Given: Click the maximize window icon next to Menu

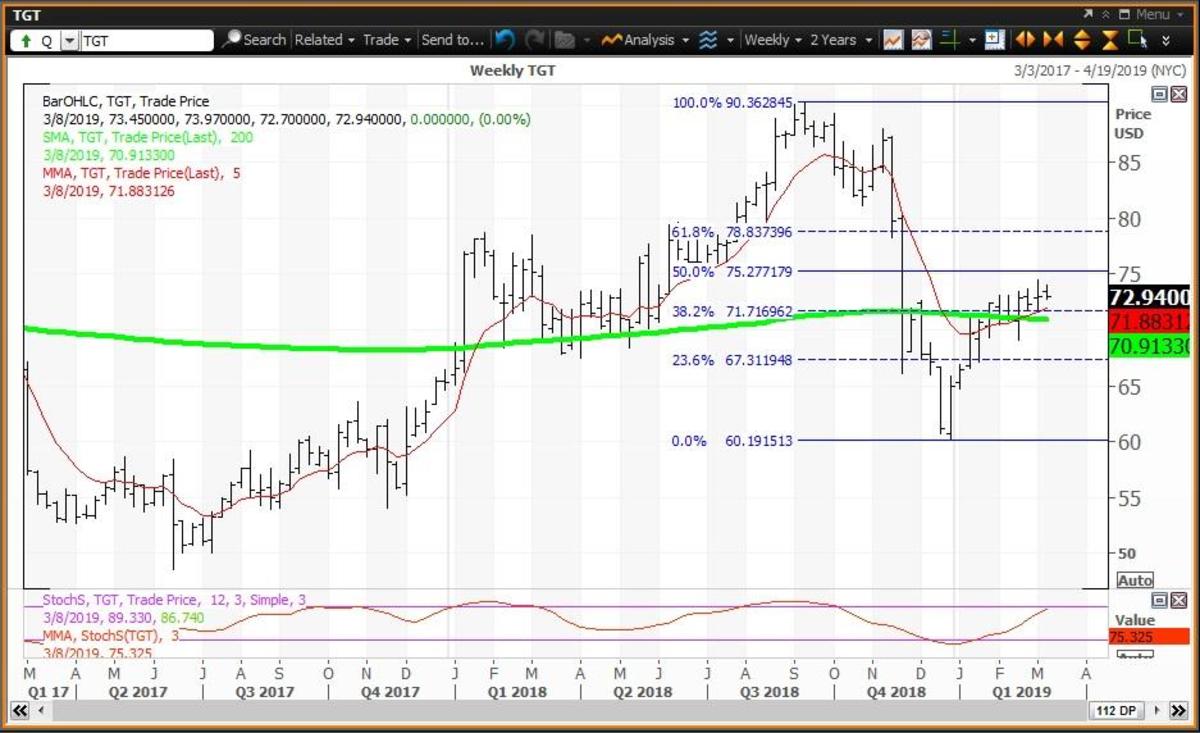Looking at the screenshot, I should (1124, 14).
